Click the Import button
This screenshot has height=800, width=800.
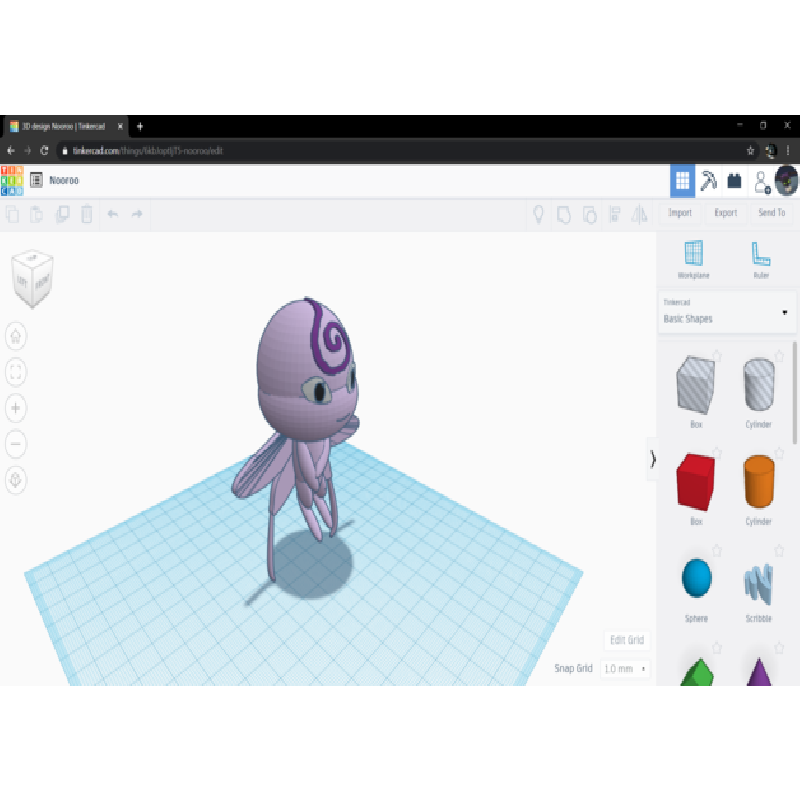pyautogui.click(x=680, y=213)
